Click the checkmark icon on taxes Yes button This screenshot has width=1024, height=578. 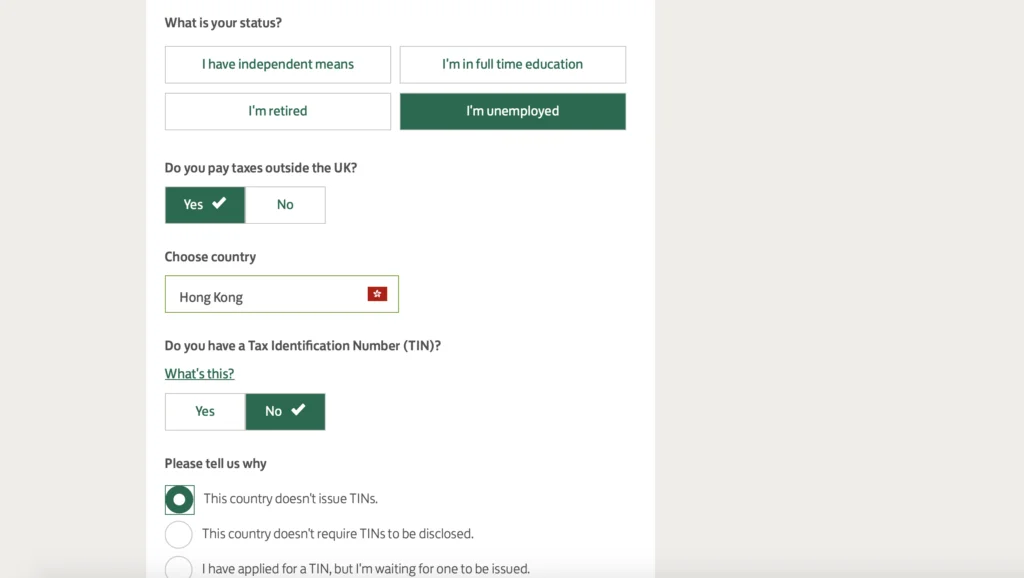[x=219, y=203]
